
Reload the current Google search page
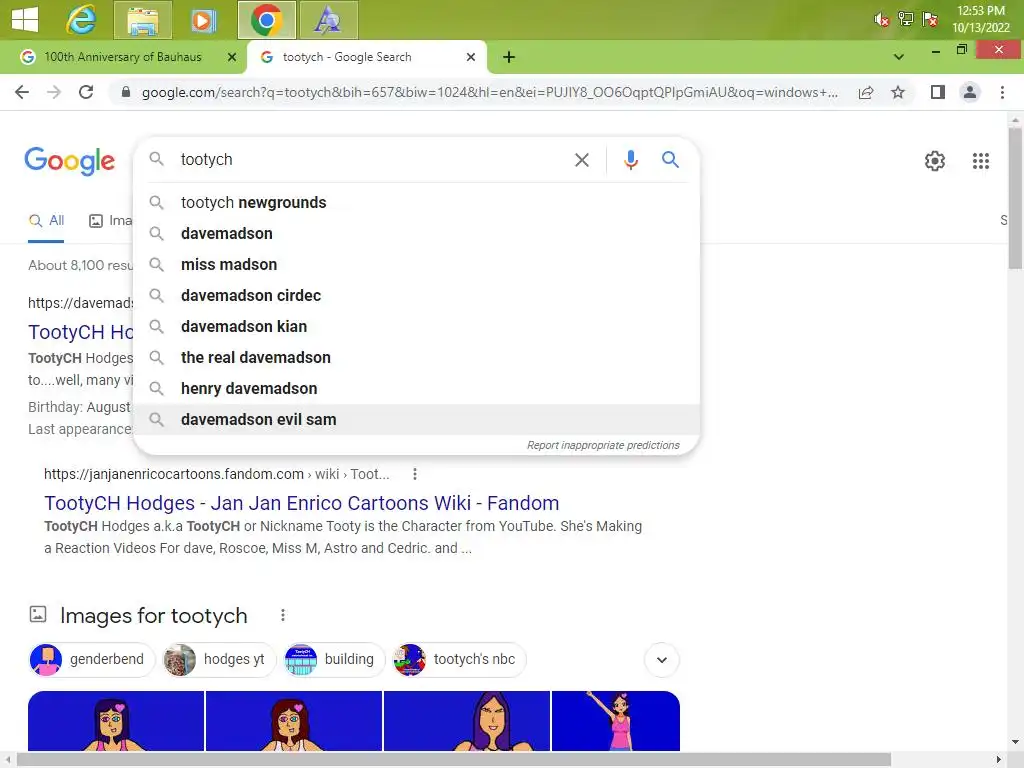[86, 92]
